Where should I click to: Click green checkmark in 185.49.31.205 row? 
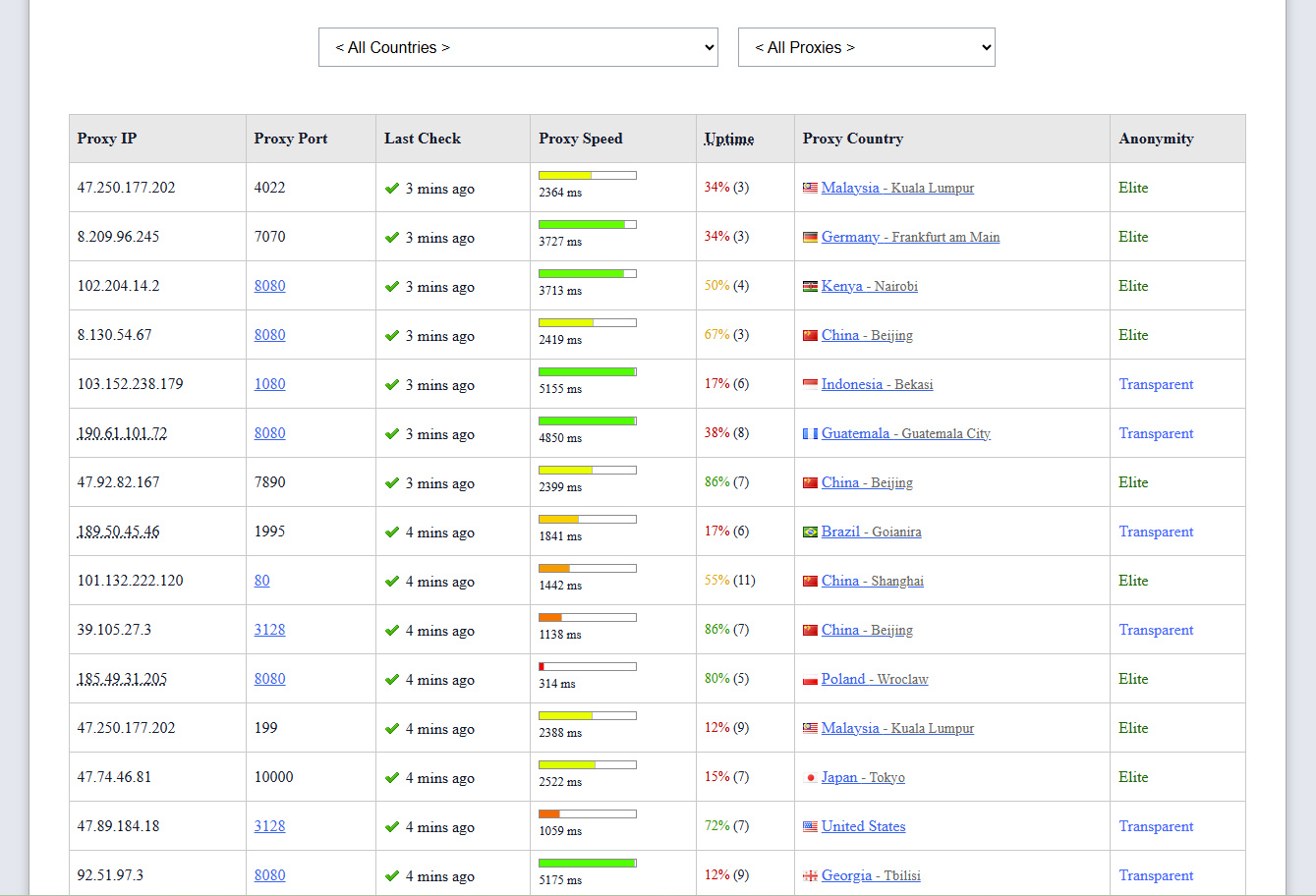[x=392, y=679]
